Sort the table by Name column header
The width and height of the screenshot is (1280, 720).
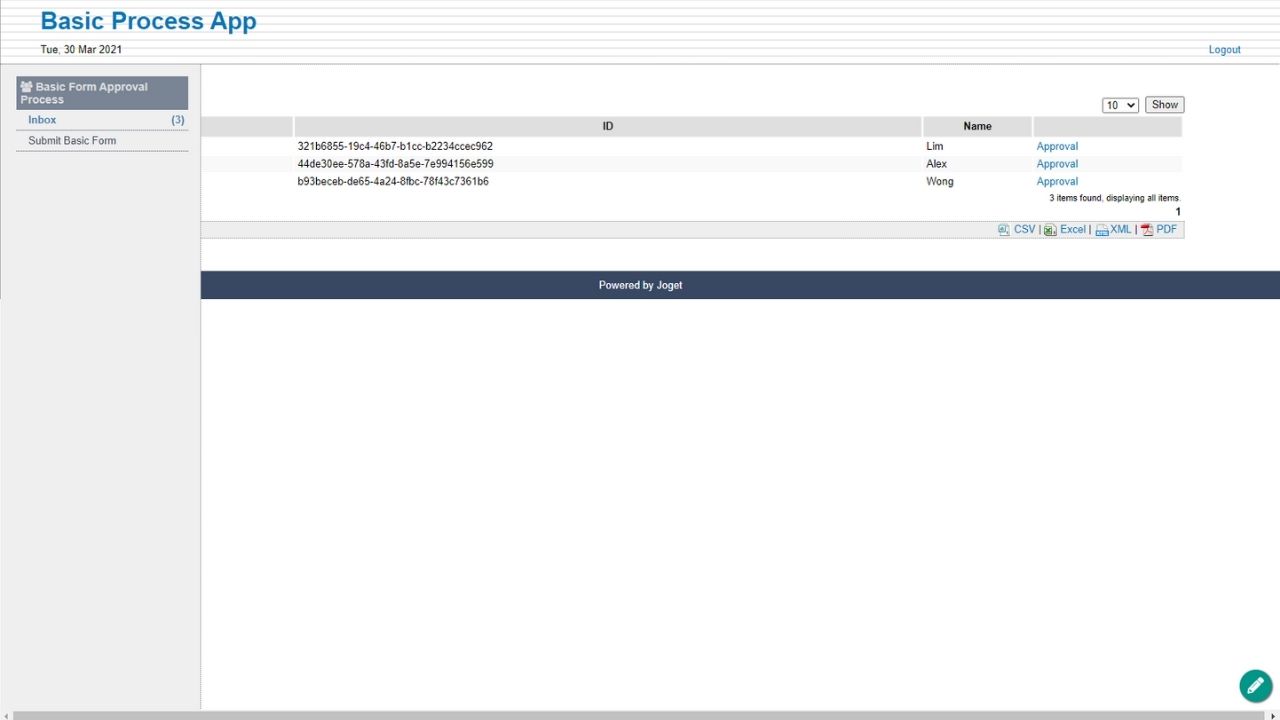tap(977, 127)
